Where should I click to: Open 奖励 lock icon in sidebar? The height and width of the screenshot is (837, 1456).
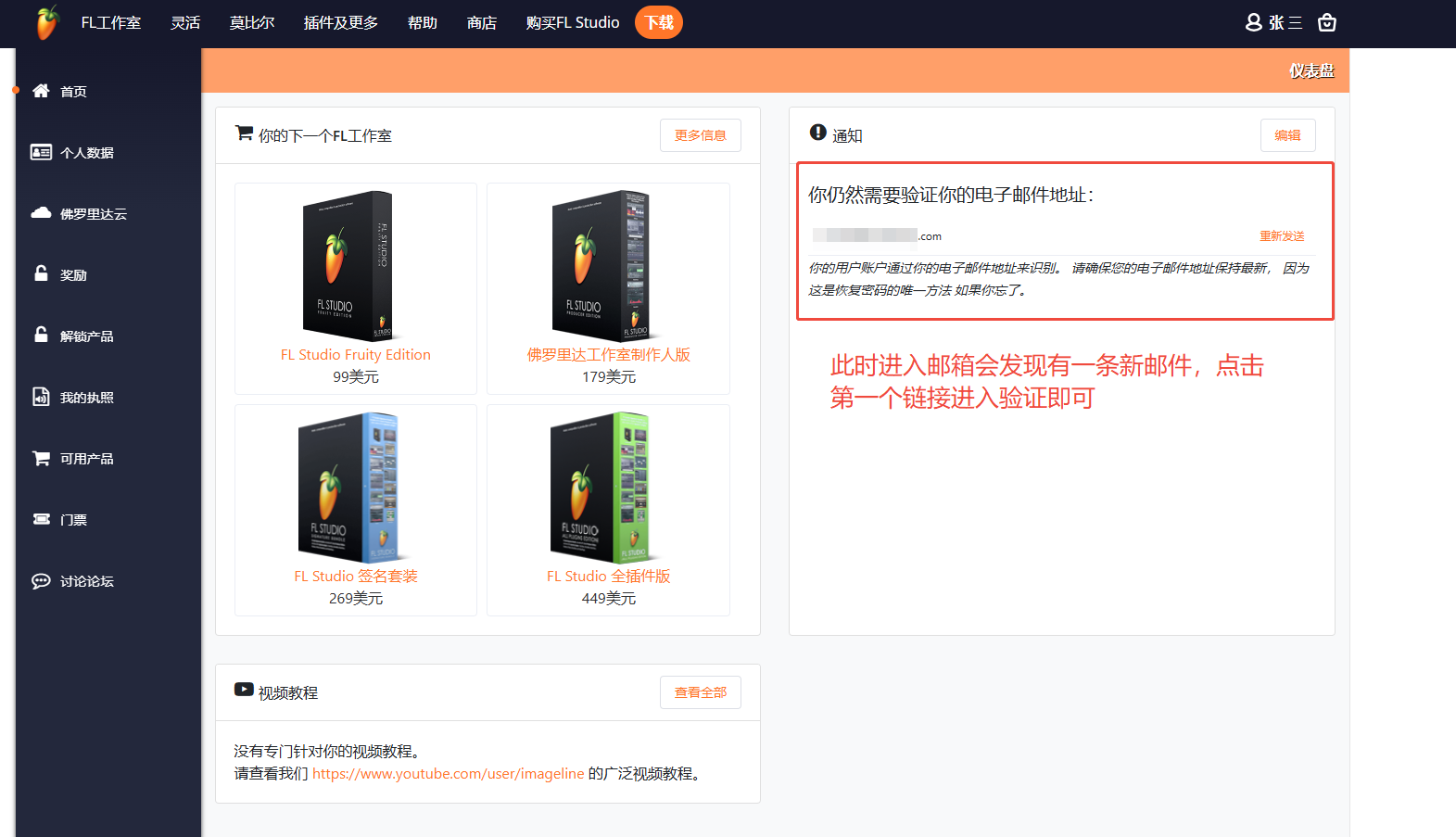tap(41, 274)
